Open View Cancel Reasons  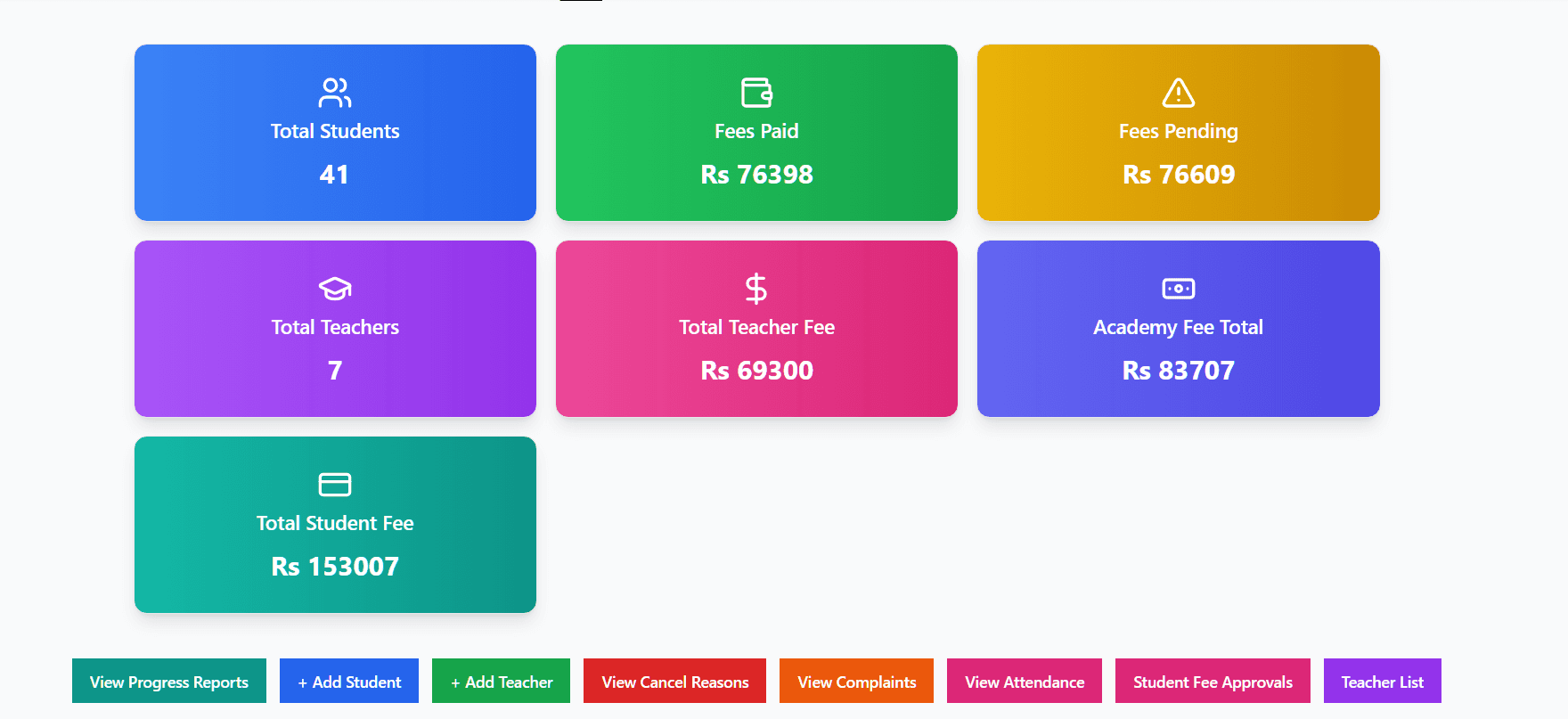674,682
